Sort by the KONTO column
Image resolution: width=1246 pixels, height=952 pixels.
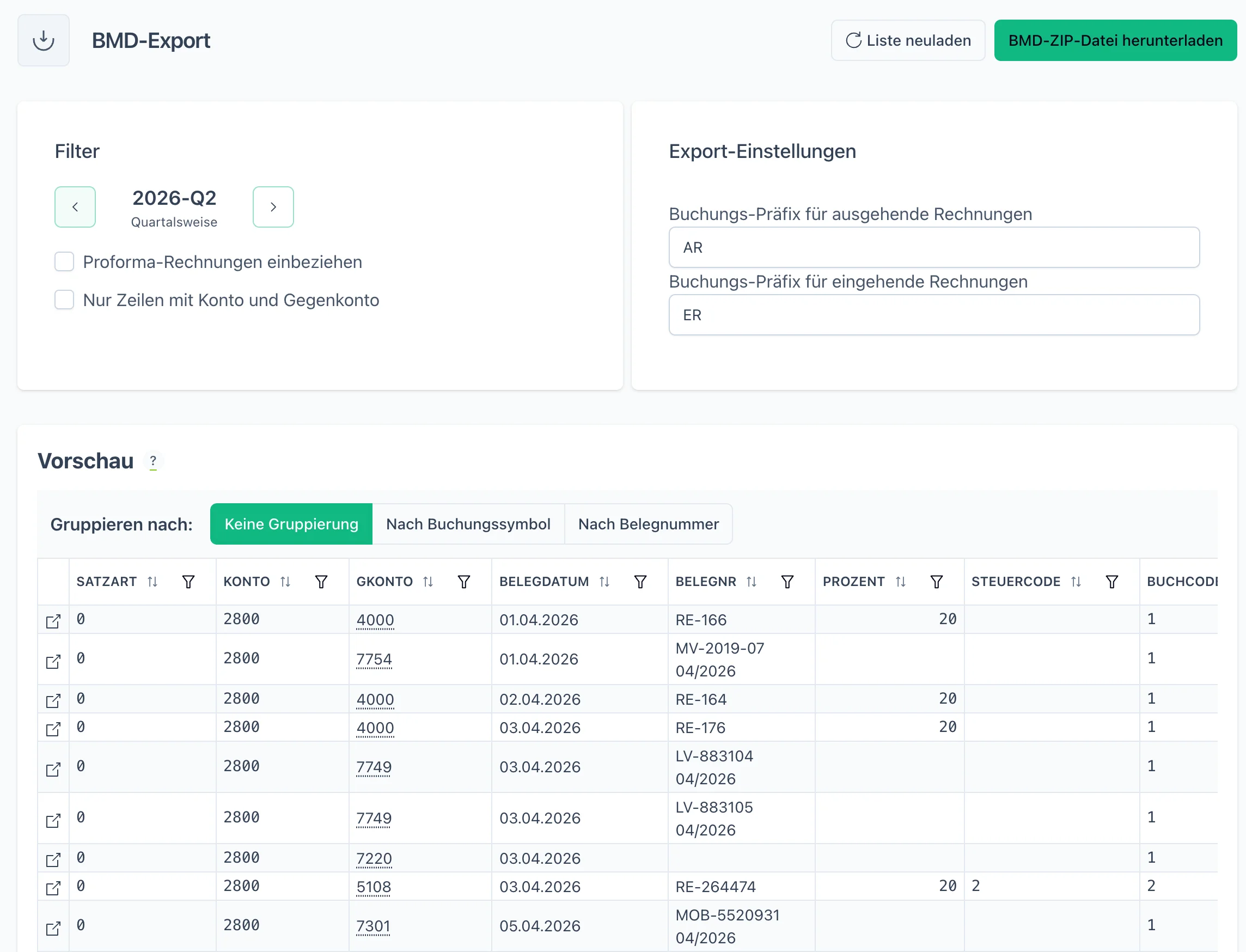285,582
